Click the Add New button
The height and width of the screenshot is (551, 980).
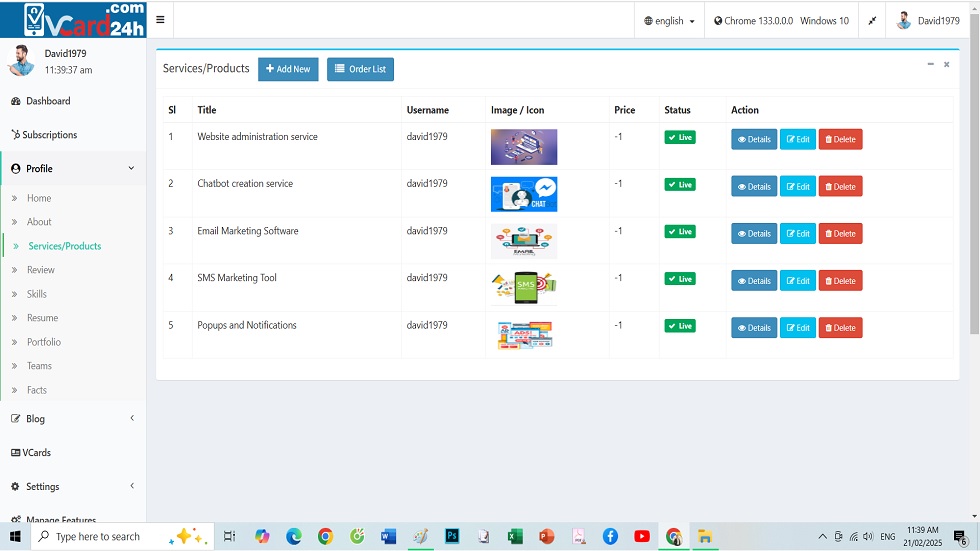pos(288,69)
